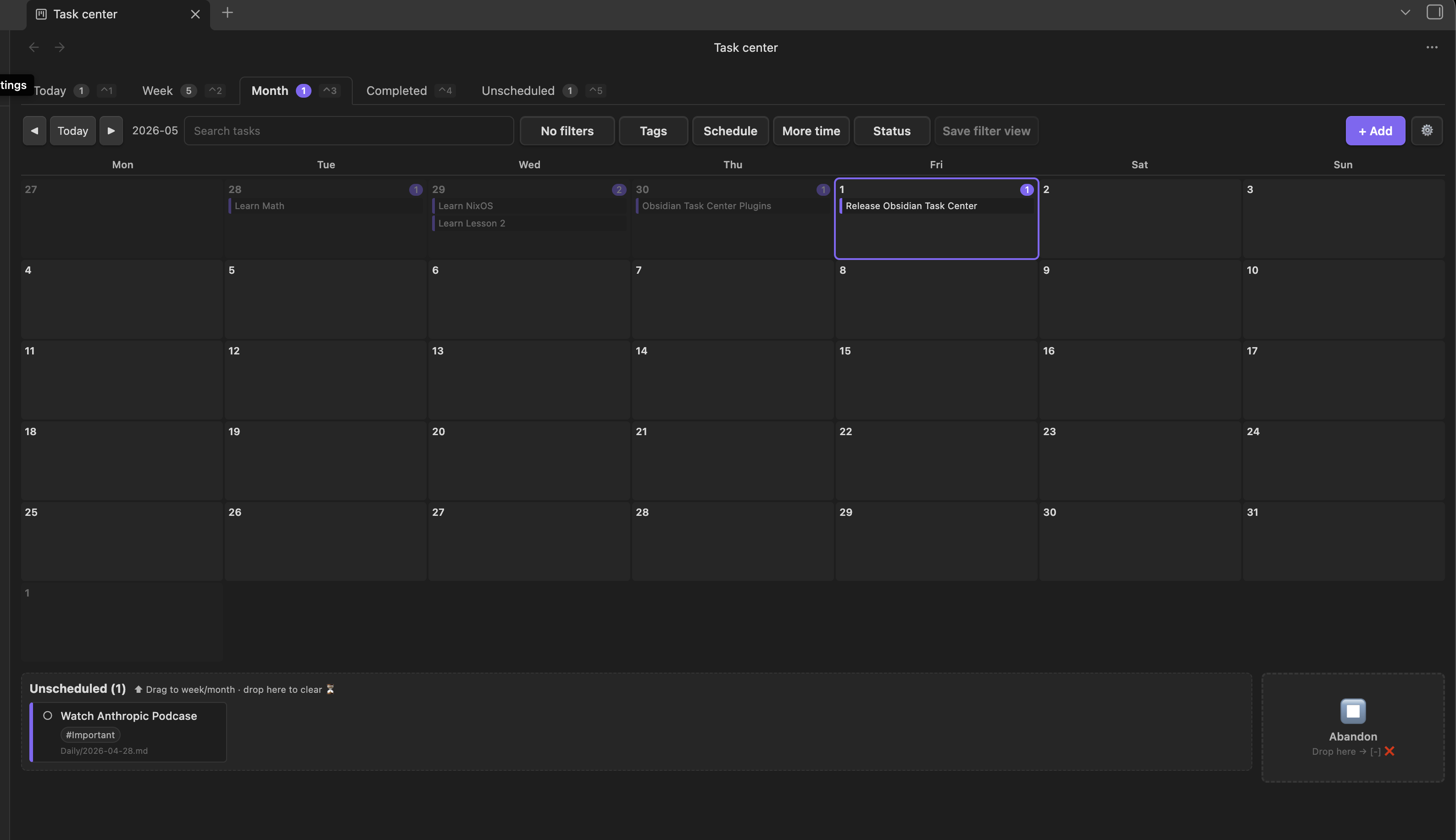Click the Unscheduled (1) section heading
Image resolution: width=1456 pixels, height=840 pixels.
(78, 688)
